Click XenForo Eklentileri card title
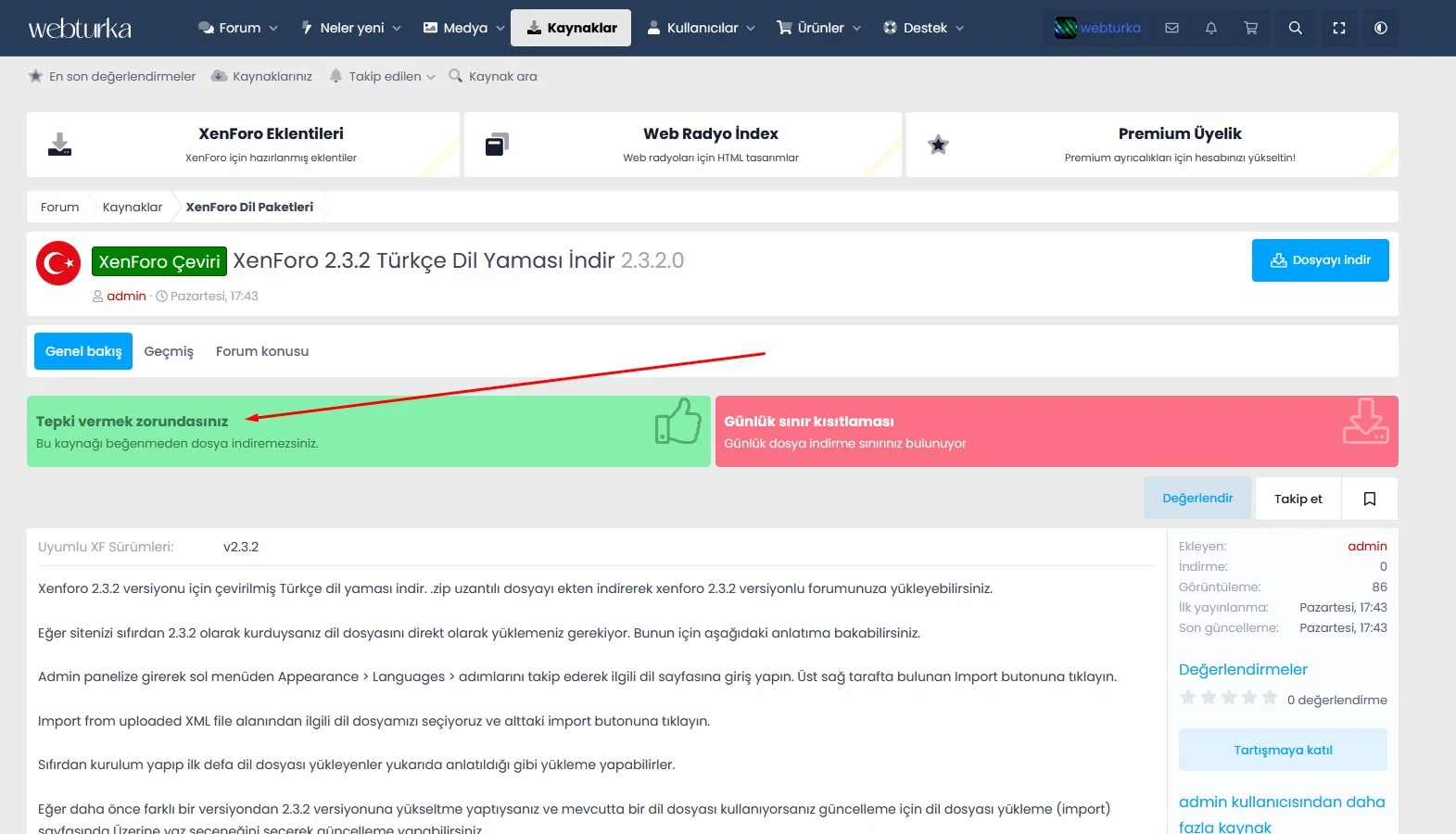Image resolution: width=1456 pixels, height=834 pixels. click(271, 133)
